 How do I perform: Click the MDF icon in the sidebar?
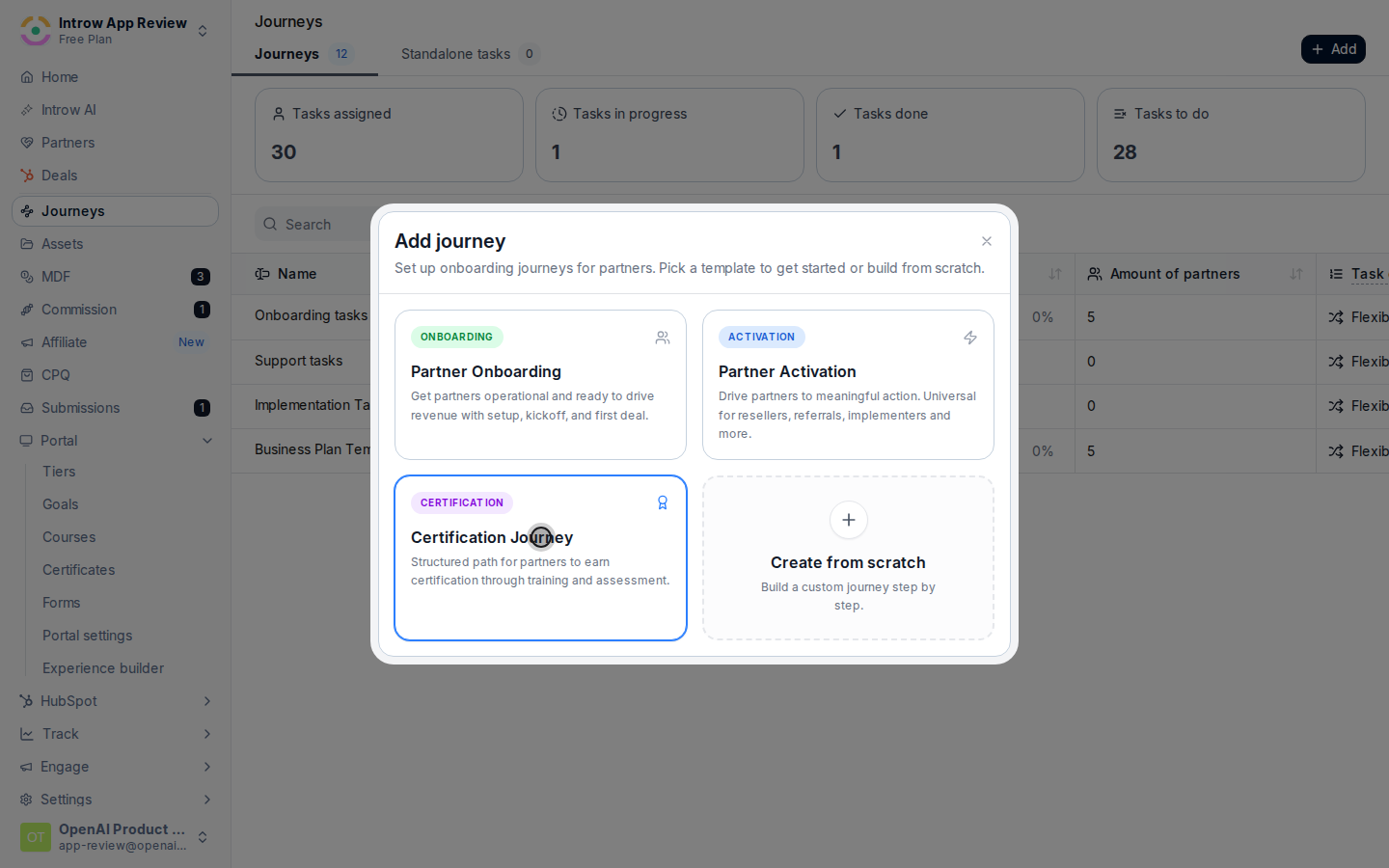27,277
